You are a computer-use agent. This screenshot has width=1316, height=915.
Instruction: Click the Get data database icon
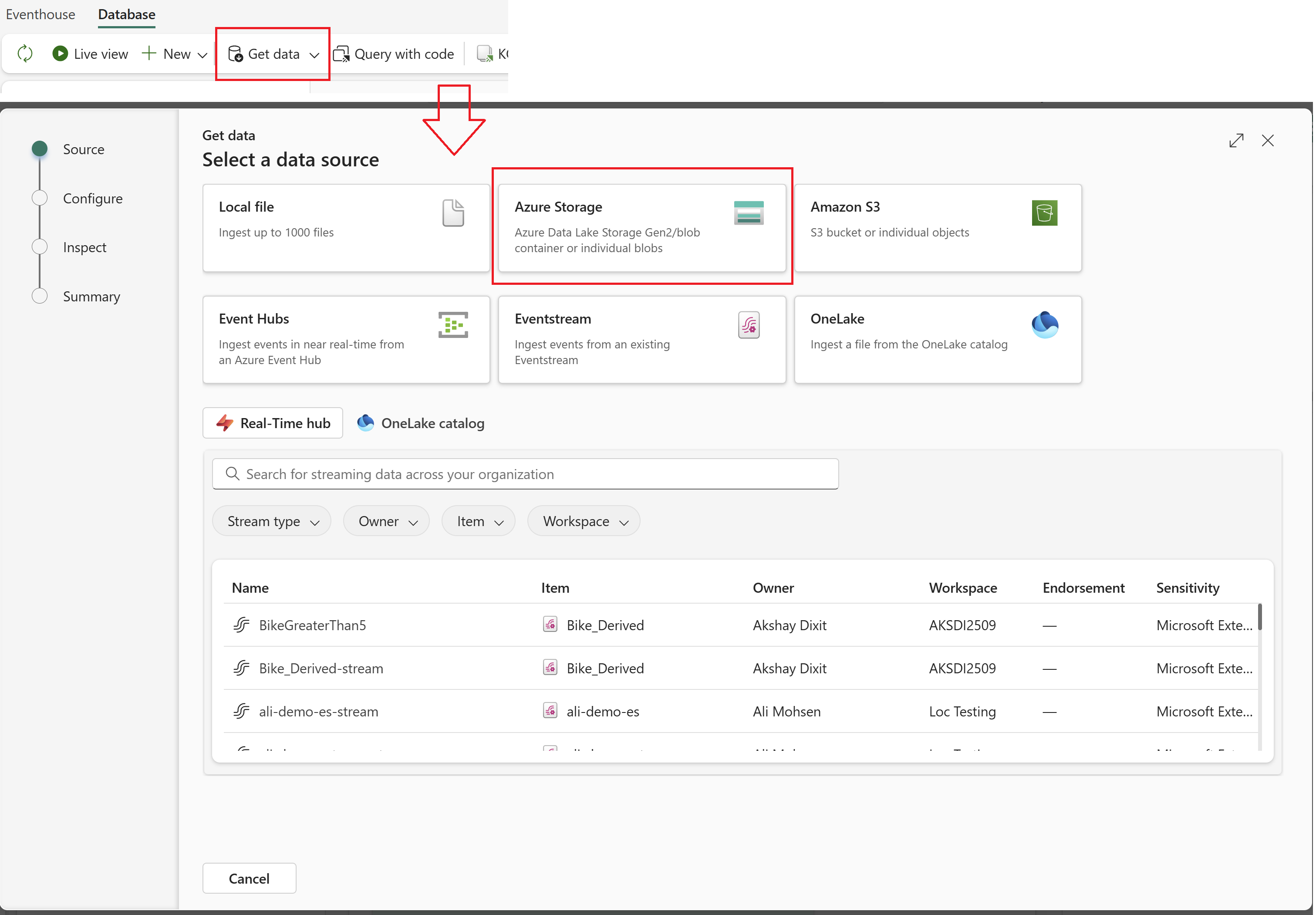pyautogui.click(x=236, y=54)
